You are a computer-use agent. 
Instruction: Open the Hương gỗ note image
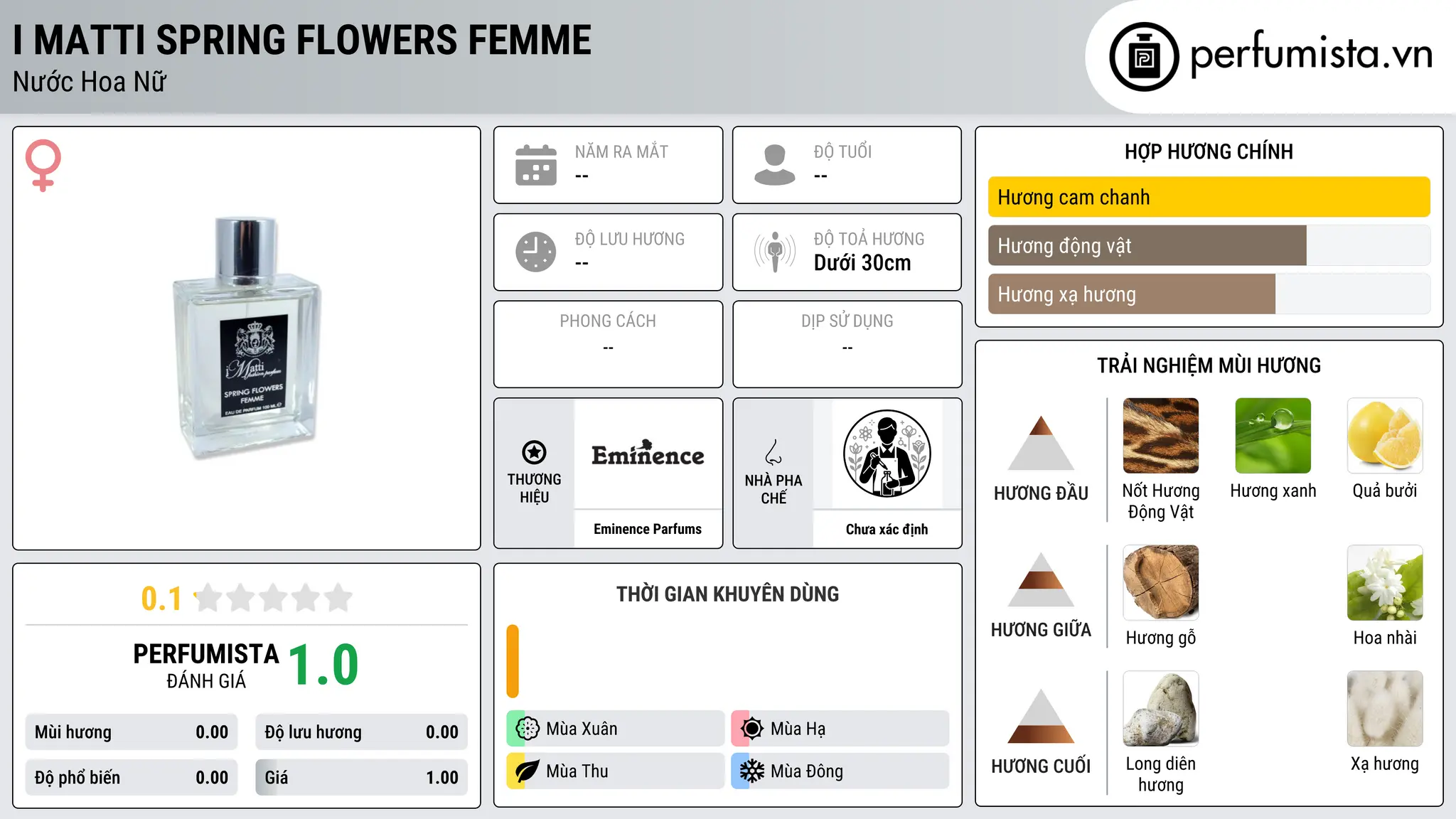1161,583
